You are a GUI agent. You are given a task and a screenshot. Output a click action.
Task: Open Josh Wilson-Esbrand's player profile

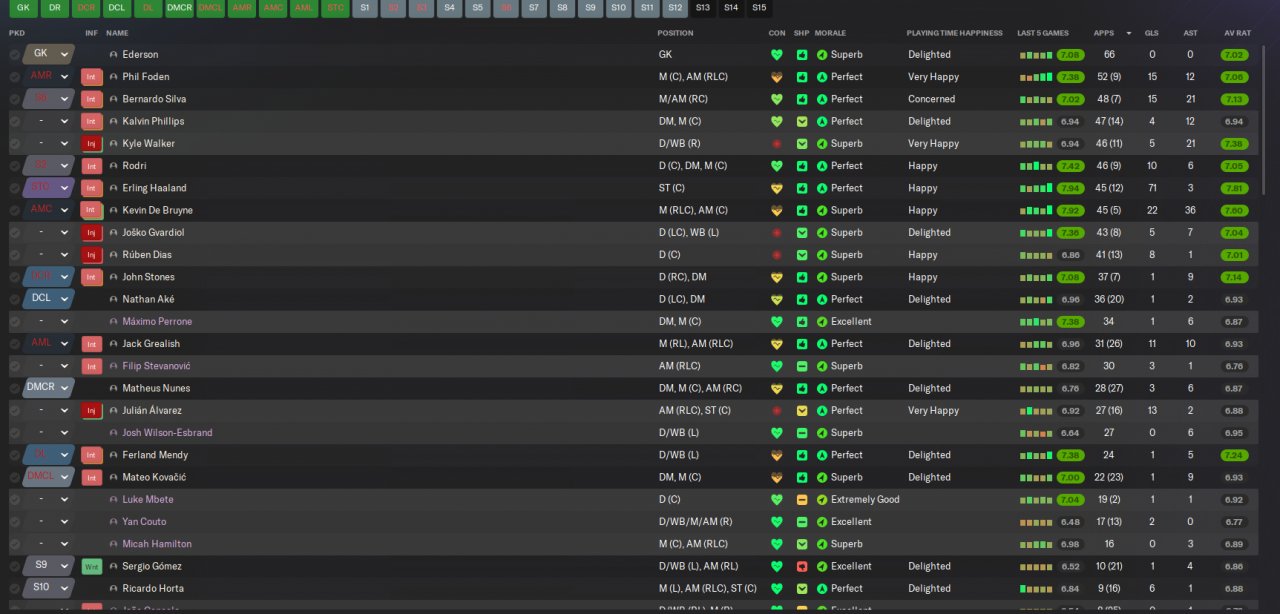pyautogui.click(x=167, y=433)
